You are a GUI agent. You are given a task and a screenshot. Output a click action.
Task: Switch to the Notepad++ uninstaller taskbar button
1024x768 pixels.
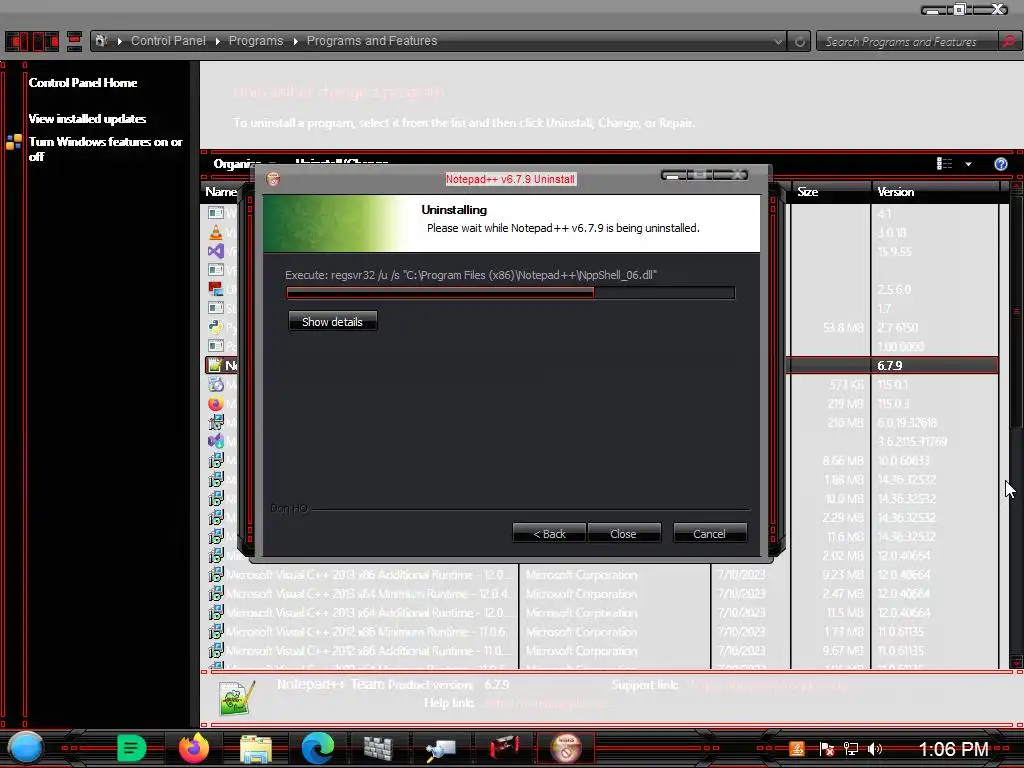pyautogui.click(x=566, y=748)
